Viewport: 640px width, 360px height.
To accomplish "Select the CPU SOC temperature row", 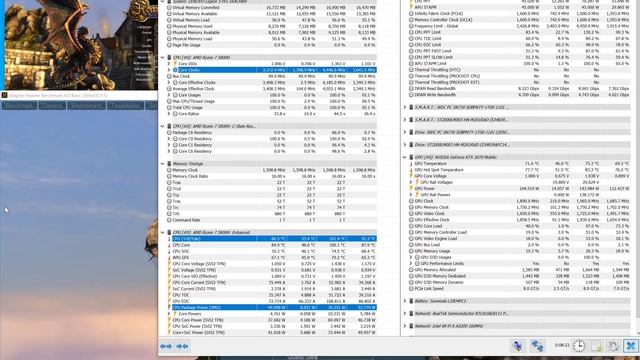I will pos(271,251).
